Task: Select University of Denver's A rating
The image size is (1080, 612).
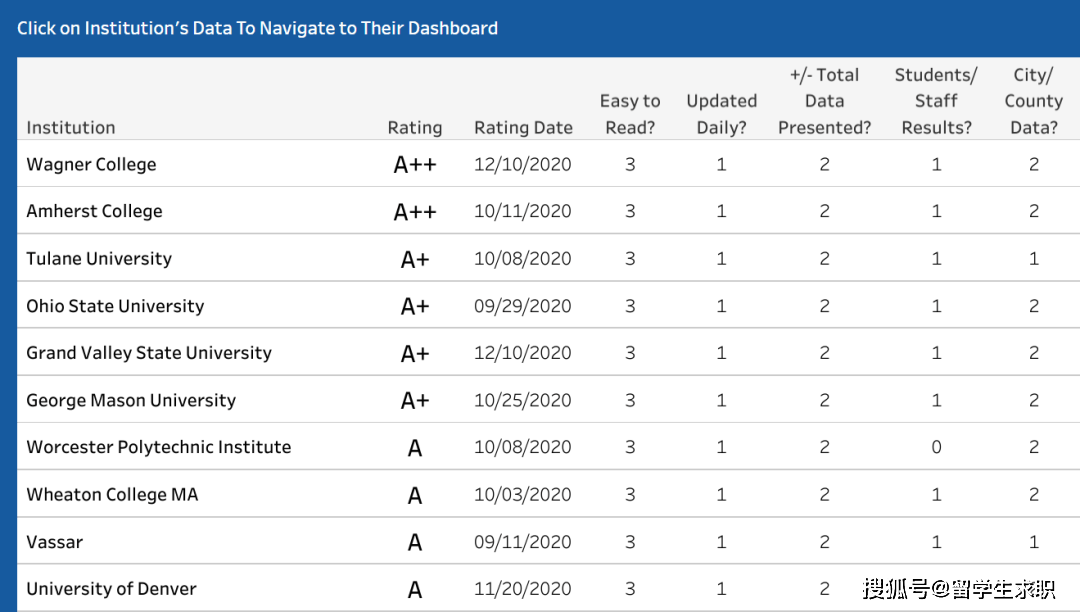Action: [x=415, y=590]
